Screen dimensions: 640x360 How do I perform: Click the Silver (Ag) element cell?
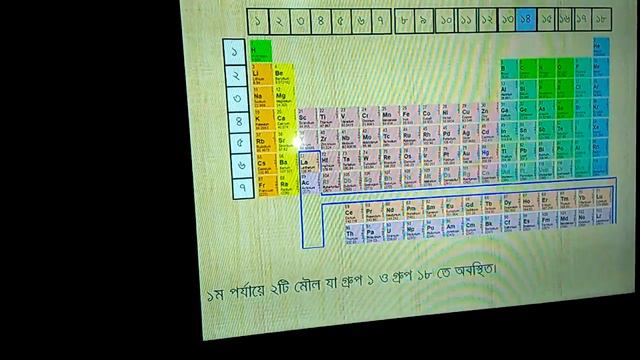(x=470, y=134)
